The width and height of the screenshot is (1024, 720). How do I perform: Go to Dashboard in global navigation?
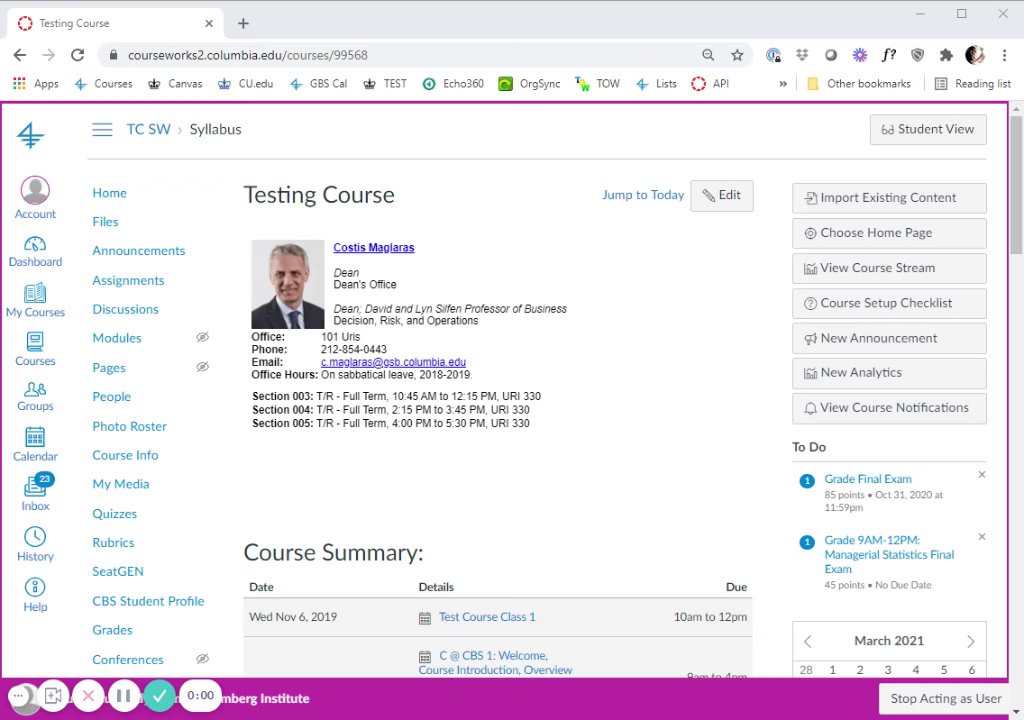click(x=35, y=252)
